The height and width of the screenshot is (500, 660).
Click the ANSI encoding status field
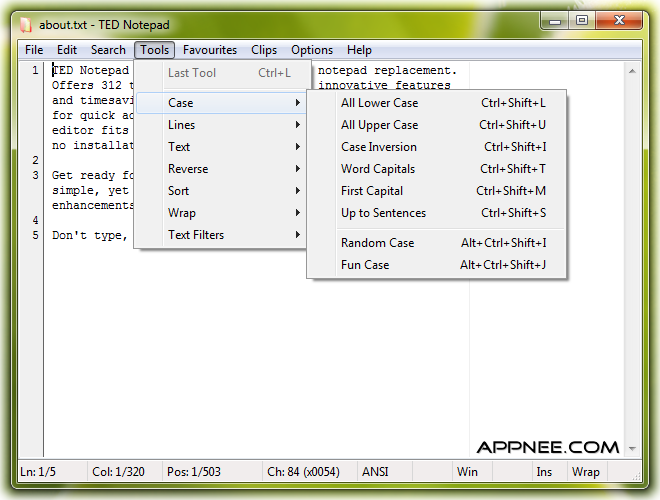click(x=385, y=472)
